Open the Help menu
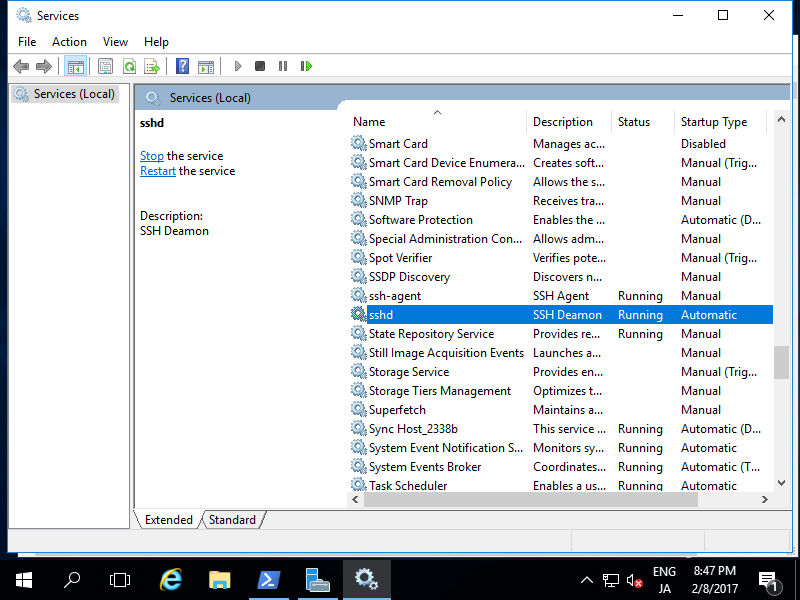This screenshot has height=600, width=800. click(156, 42)
